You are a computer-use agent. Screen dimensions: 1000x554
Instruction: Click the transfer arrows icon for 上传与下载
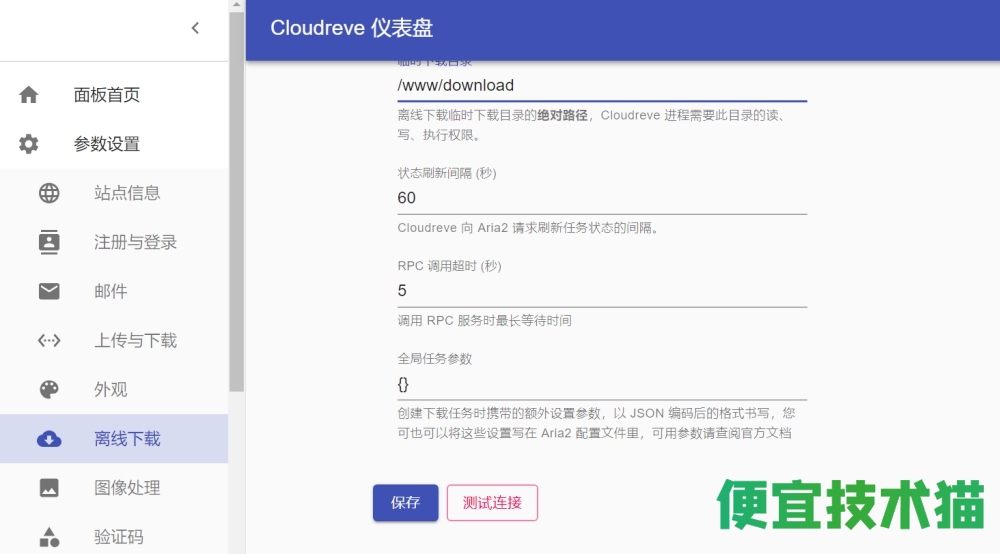[x=49, y=340]
